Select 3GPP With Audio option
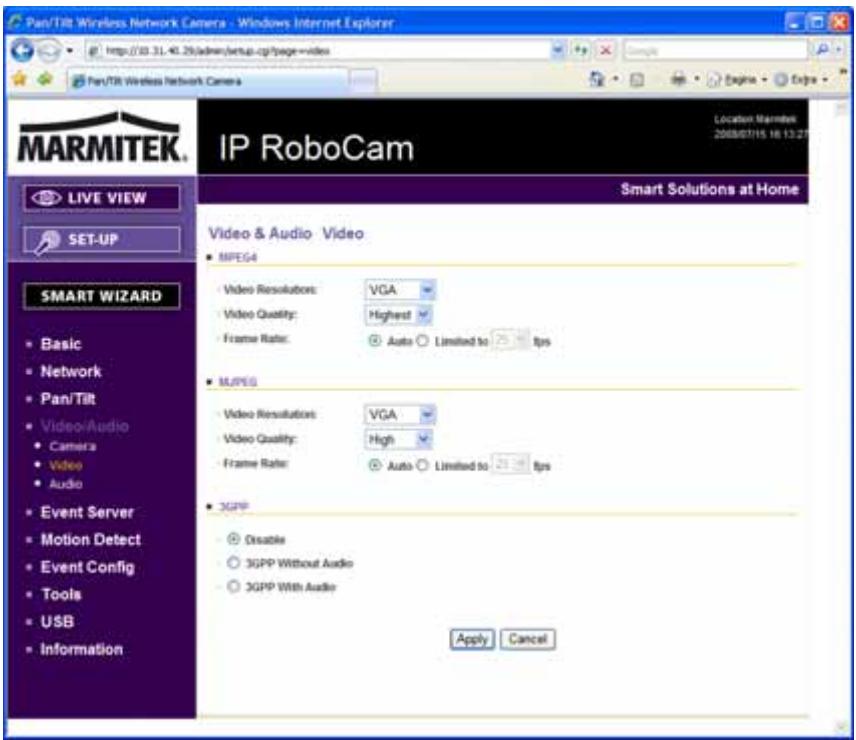 point(234,587)
